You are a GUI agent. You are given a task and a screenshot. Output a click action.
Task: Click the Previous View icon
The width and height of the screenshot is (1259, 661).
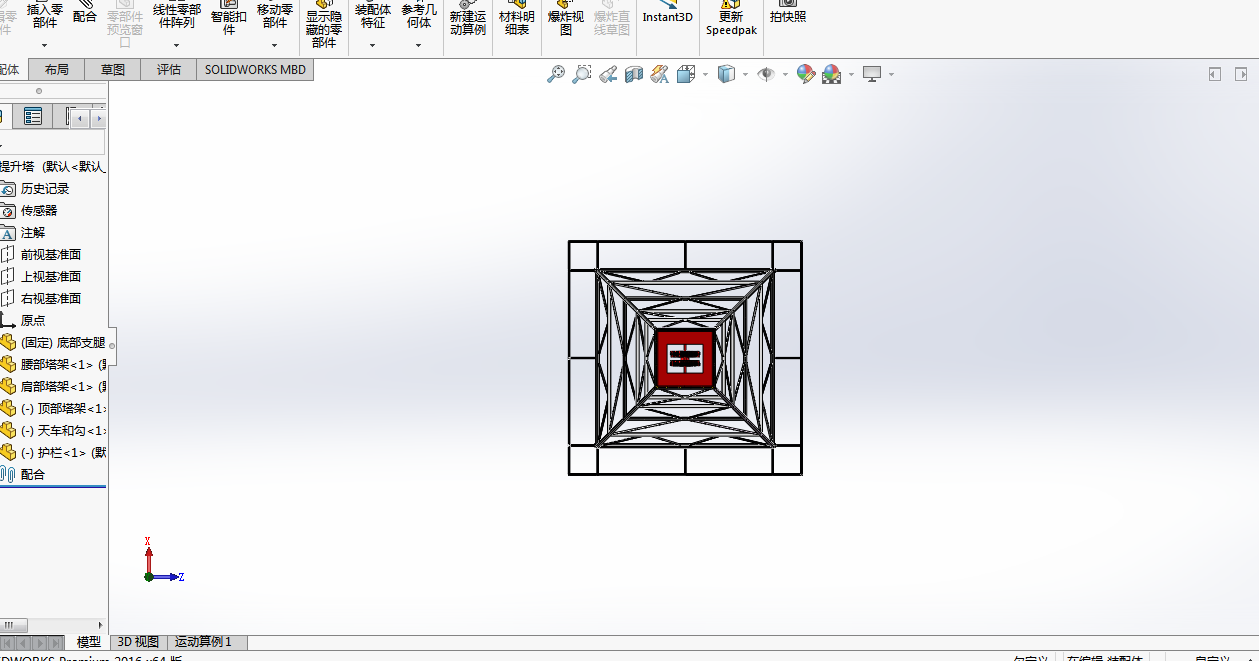pyautogui.click(x=608, y=74)
